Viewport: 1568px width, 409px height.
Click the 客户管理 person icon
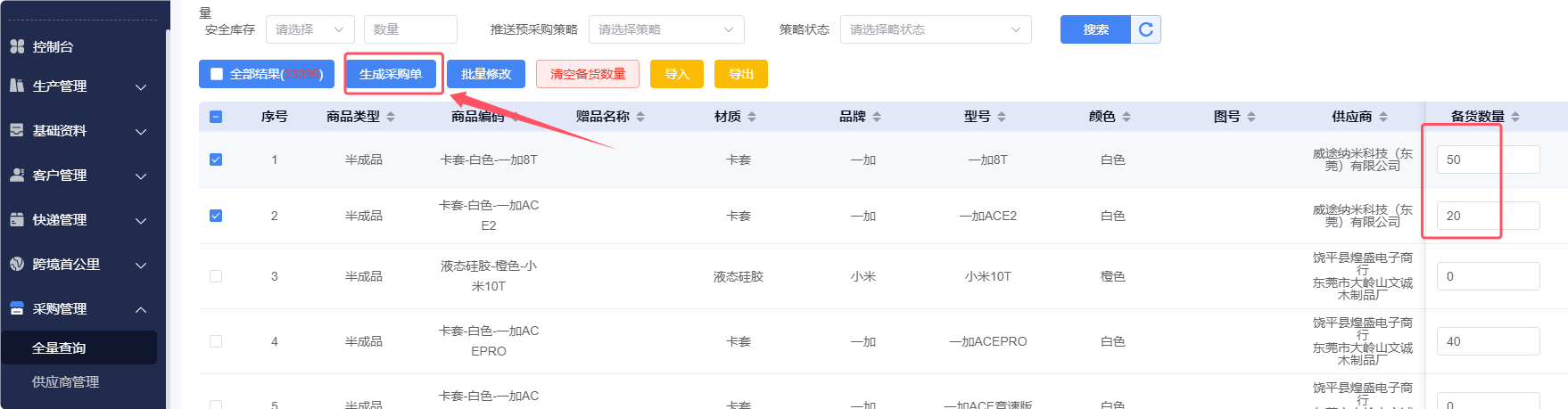(x=17, y=175)
